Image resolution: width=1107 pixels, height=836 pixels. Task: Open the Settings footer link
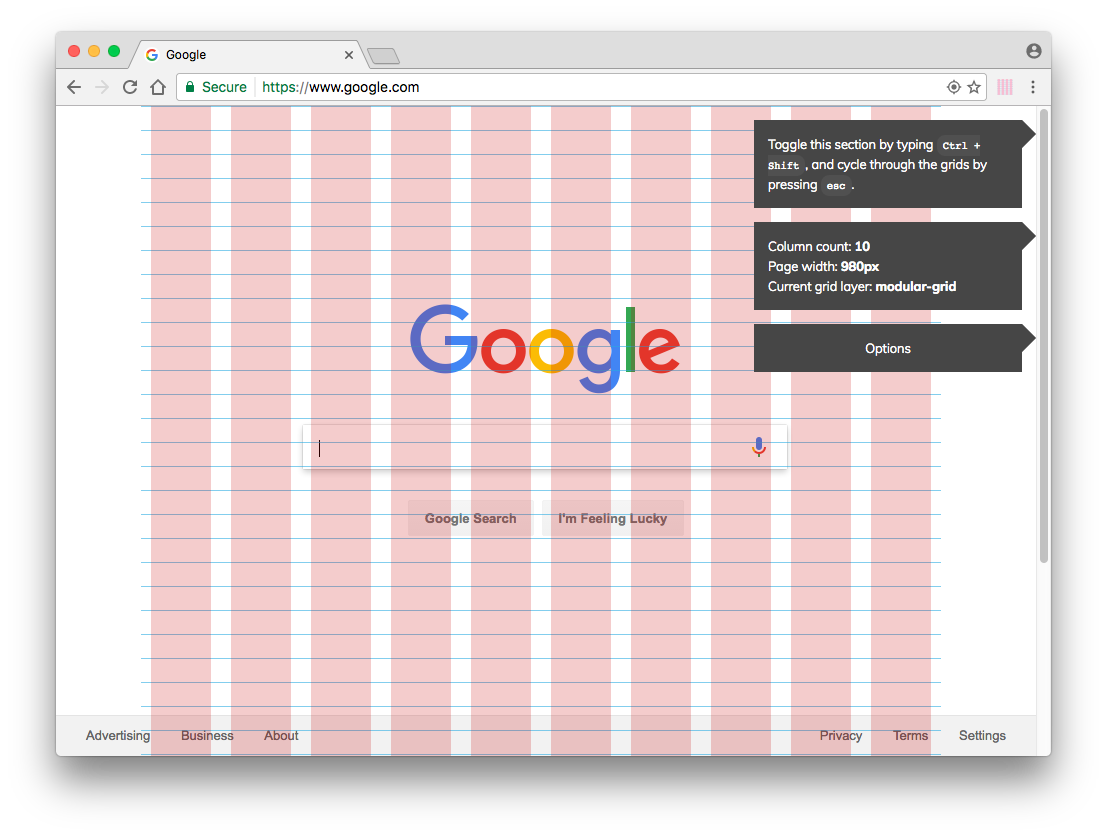[x=982, y=736]
